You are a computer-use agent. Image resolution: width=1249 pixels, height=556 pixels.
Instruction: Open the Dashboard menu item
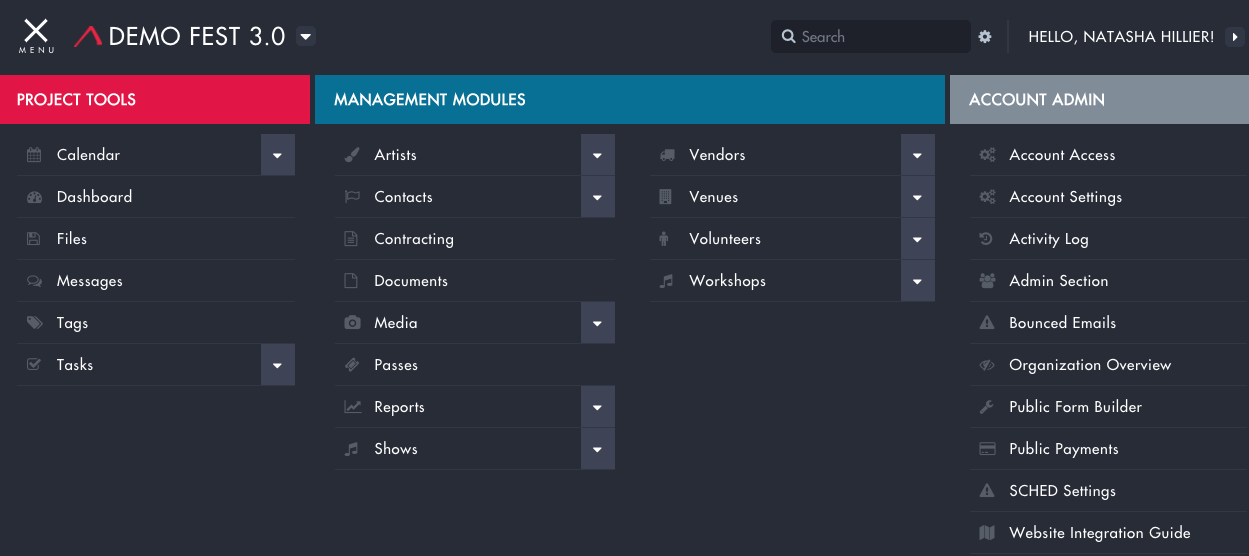pyautogui.click(x=94, y=197)
